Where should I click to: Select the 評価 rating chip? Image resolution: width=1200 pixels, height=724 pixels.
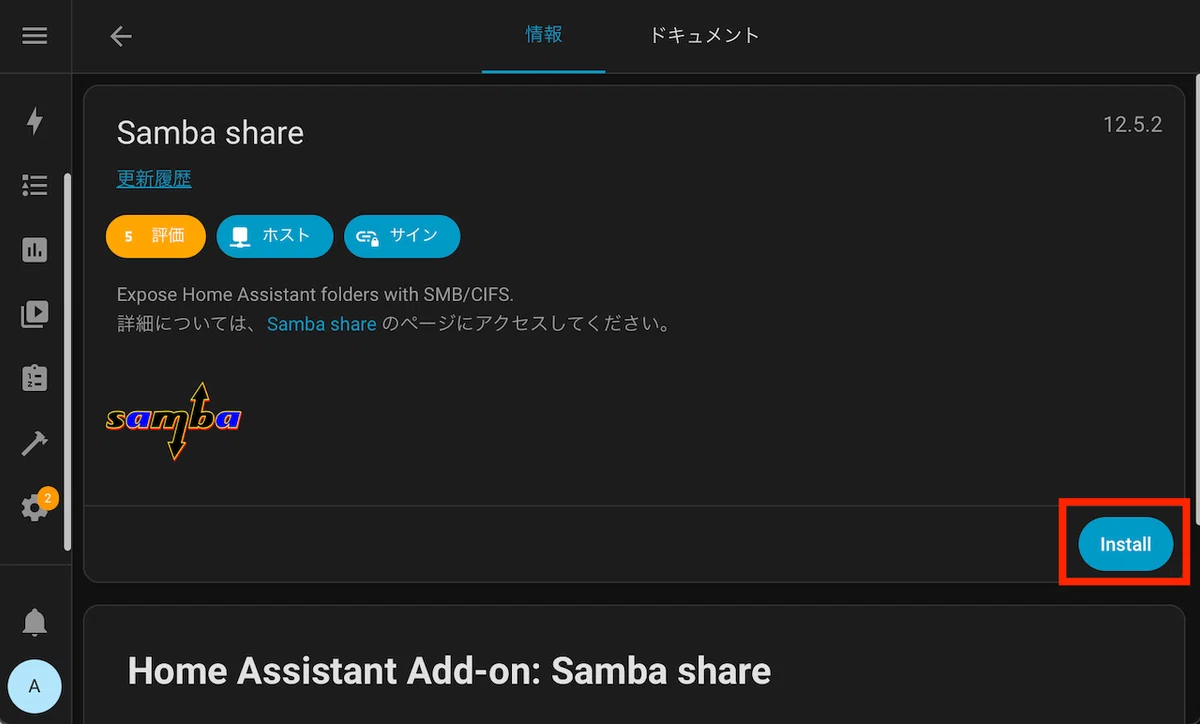156,236
